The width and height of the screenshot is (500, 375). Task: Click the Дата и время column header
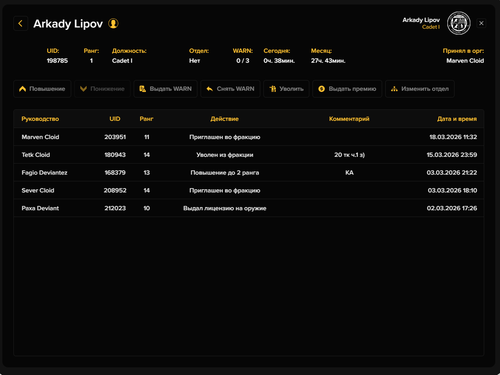click(457, 119)
